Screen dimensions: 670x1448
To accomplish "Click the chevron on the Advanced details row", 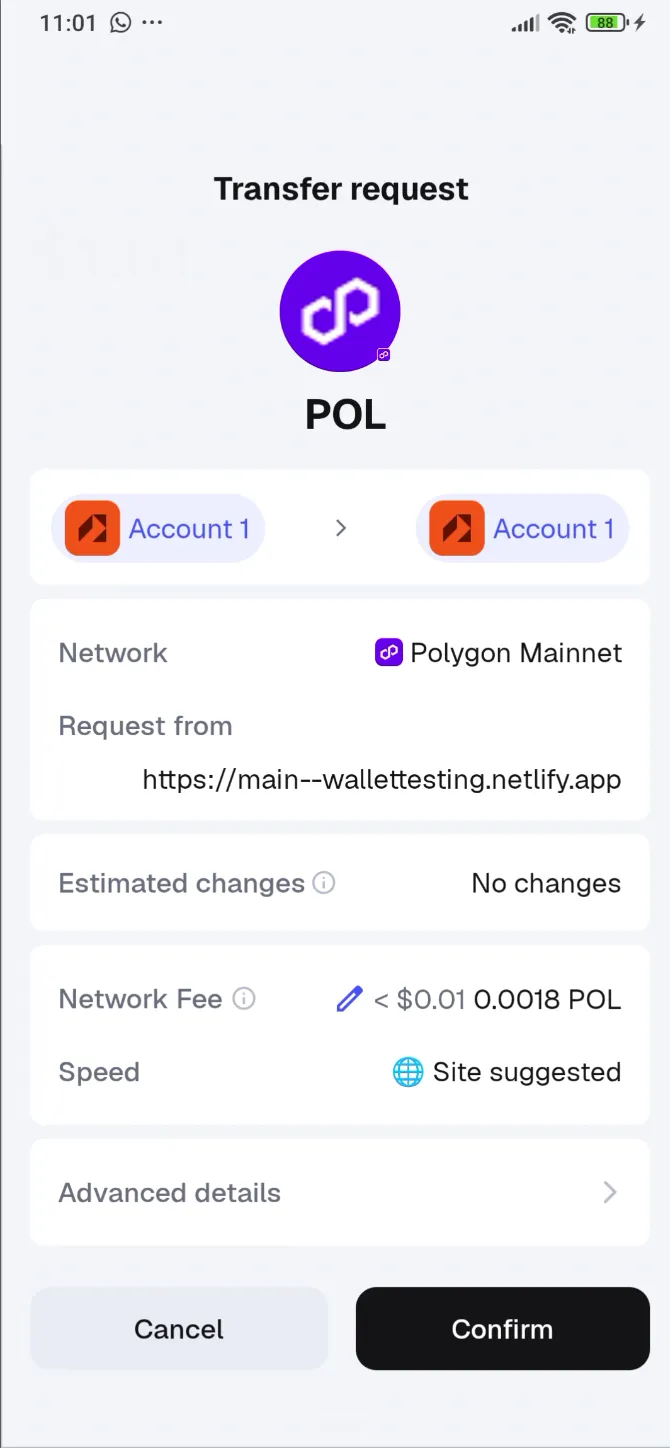I will click(x=610, y=1192).
